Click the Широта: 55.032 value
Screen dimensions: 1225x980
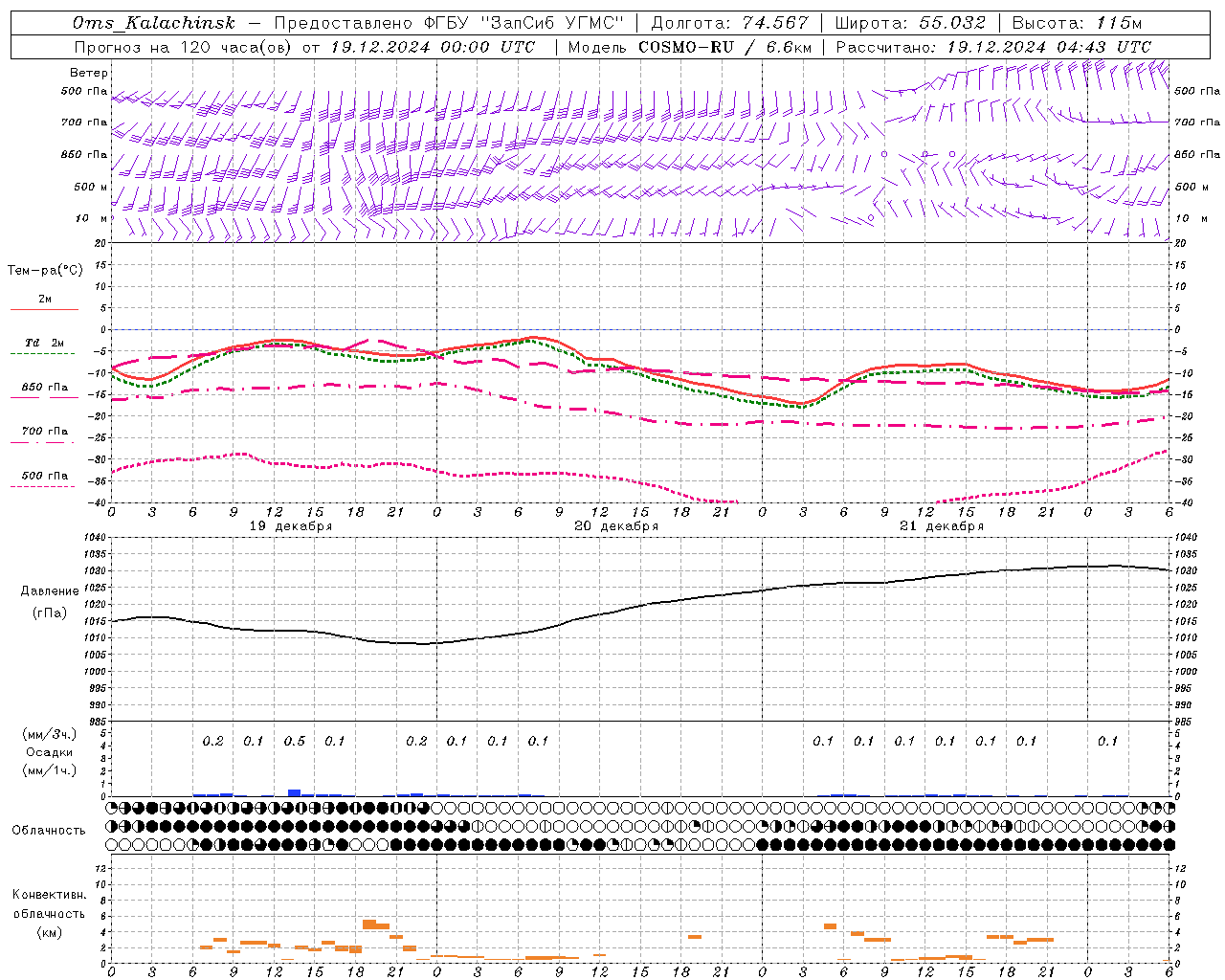click(910, 23)
